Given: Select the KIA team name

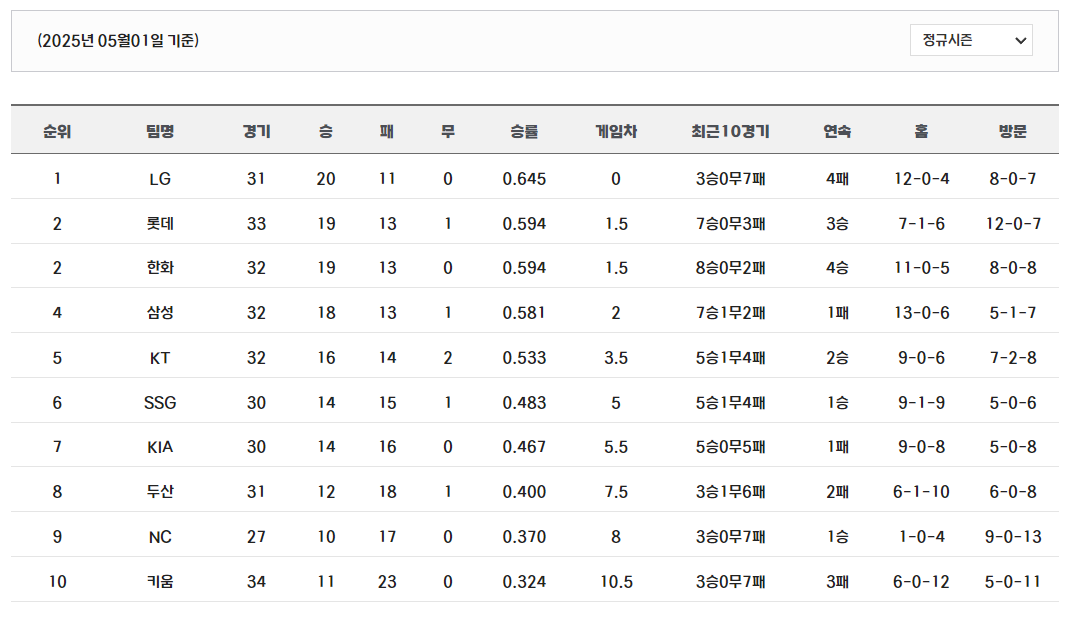Looking at the screenshot, I should (160, 447).
